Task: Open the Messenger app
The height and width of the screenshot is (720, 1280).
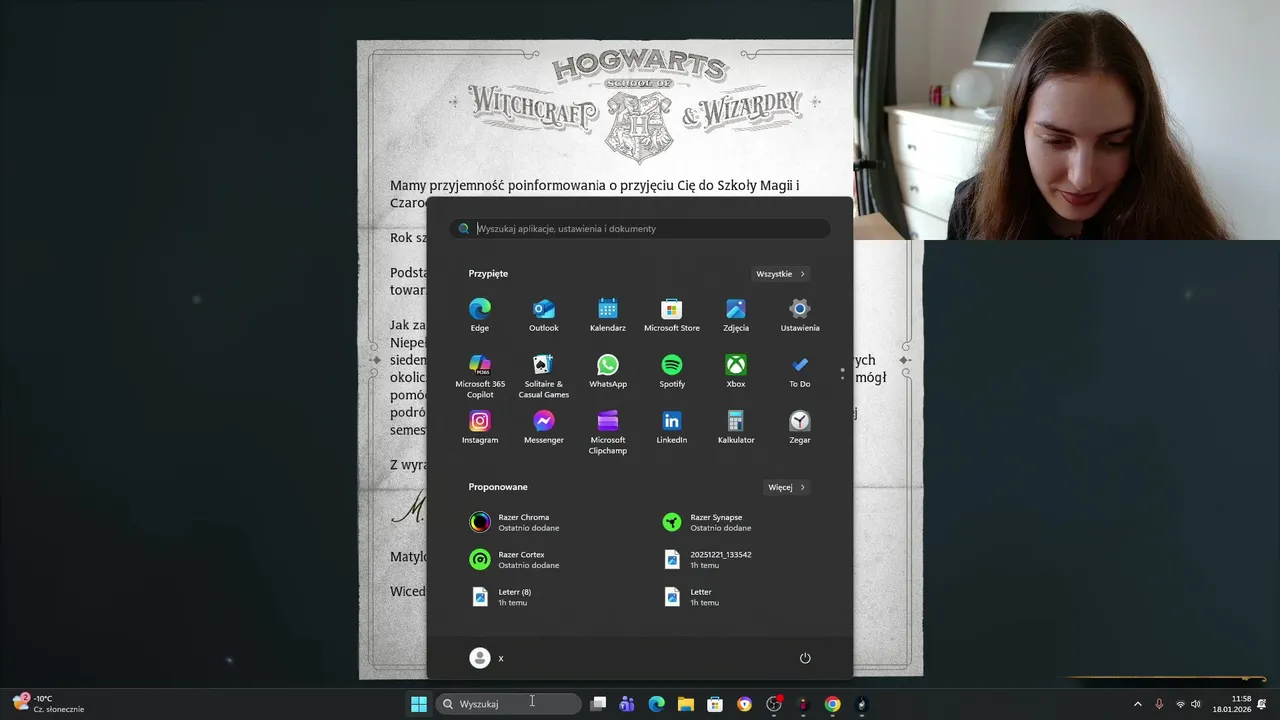Action: click(x=544, y=427)
